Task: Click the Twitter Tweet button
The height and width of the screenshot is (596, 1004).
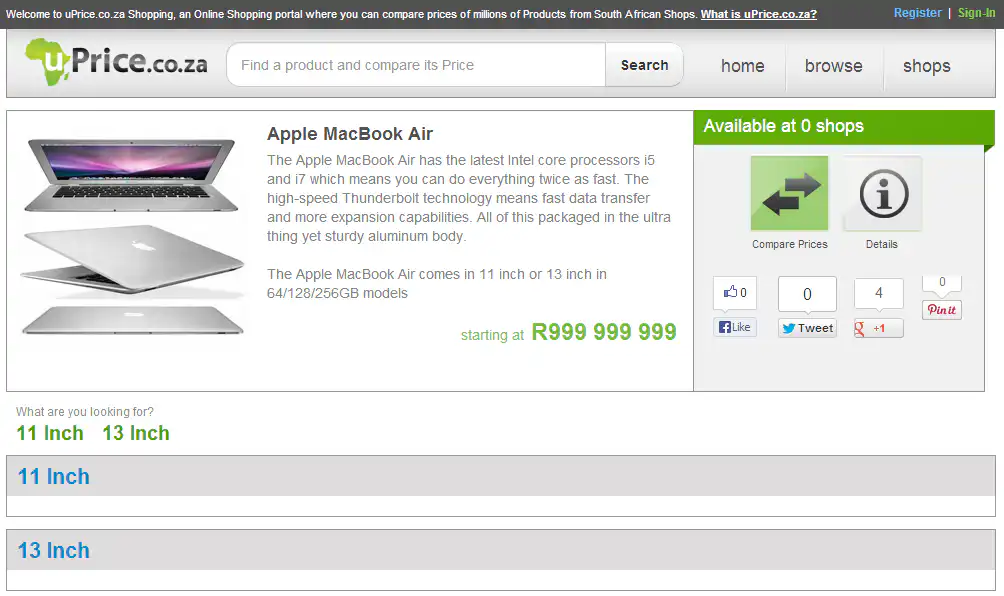Action: (x=807, y=328)
